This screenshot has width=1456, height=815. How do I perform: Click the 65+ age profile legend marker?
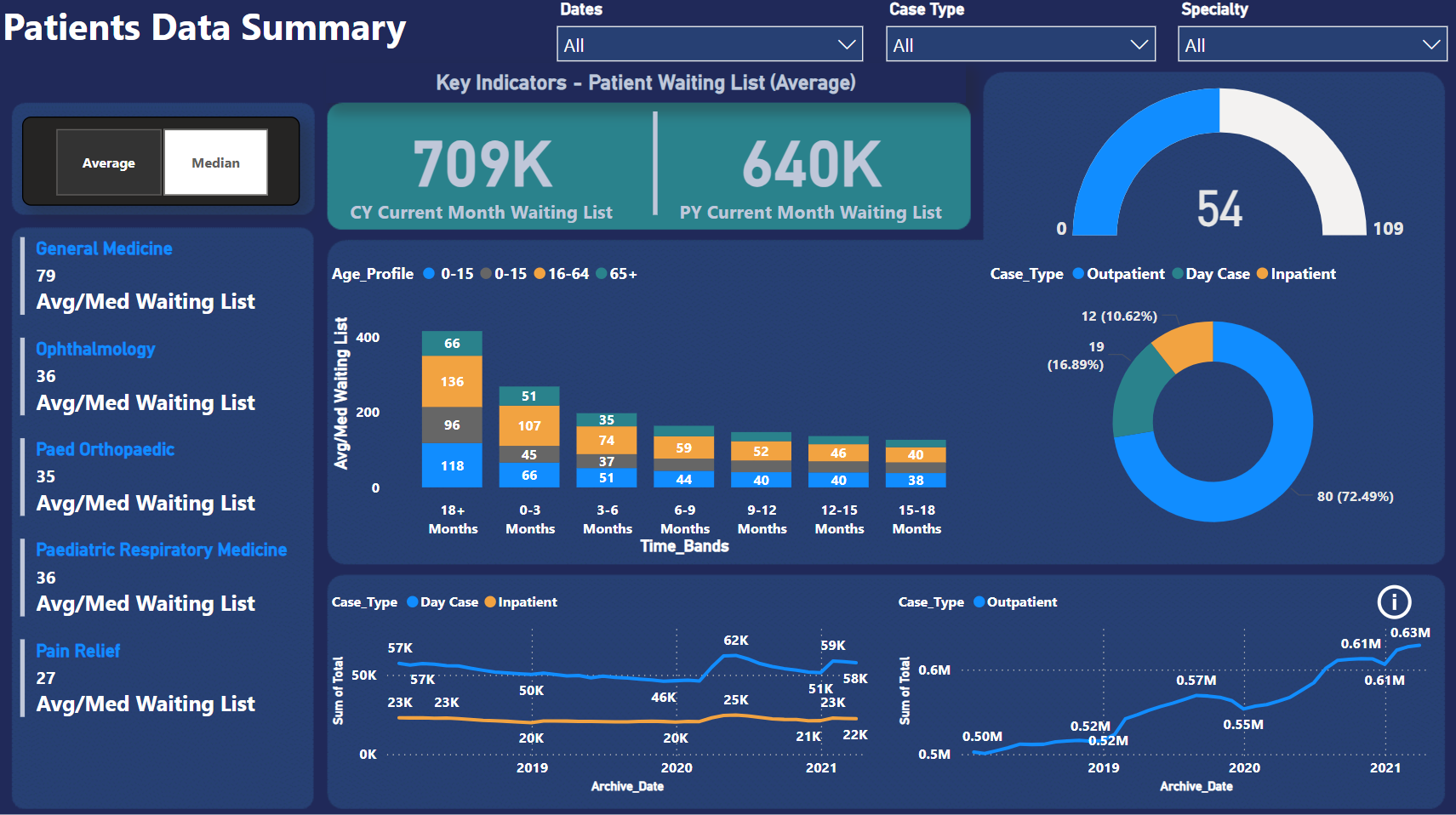(x=602, y=273)
